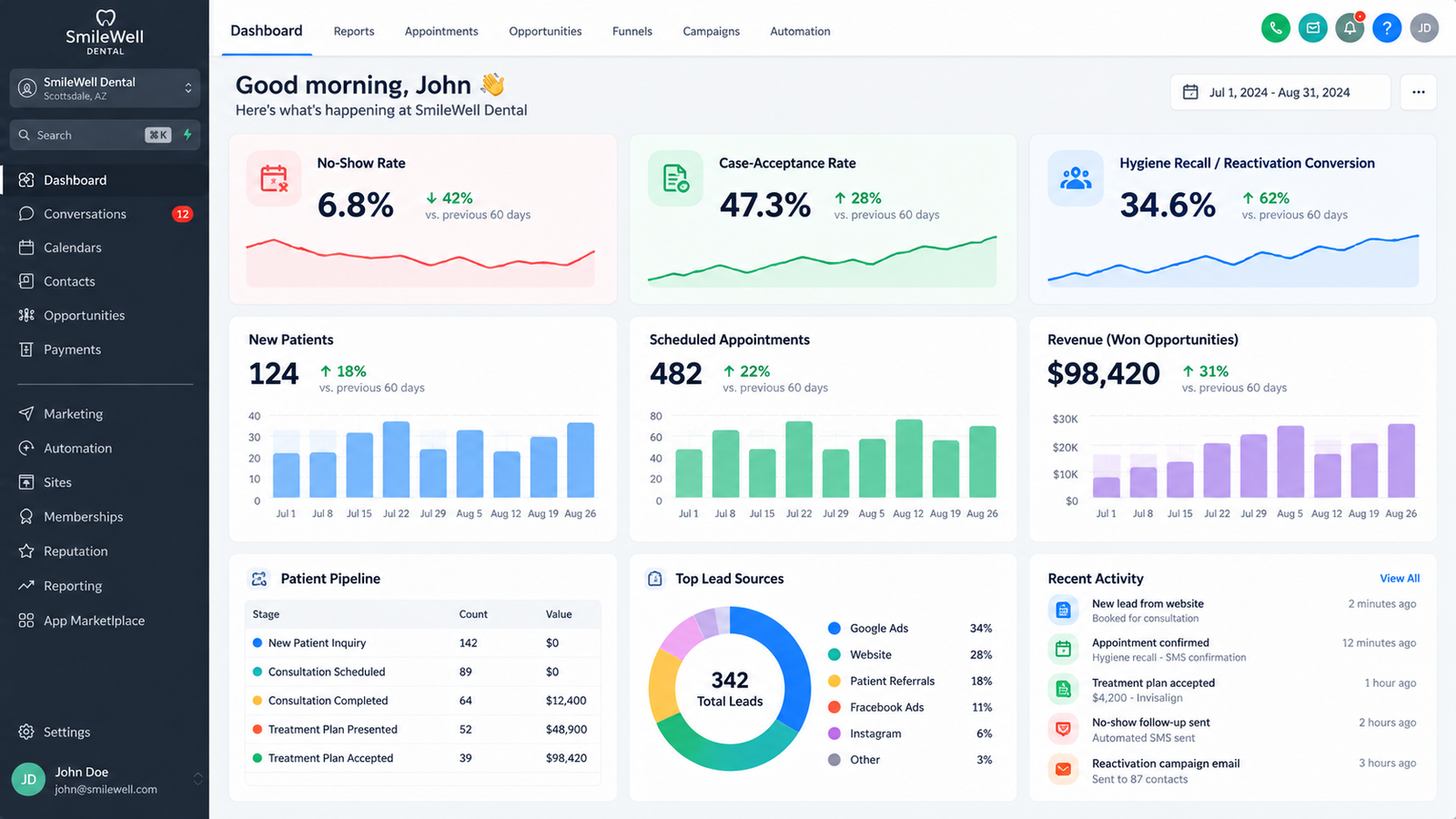Click the Aug 26 bar in Revenue chart
Image resolution: width=1456 pixels, height=819 pixels.
tap(1401, 460)
